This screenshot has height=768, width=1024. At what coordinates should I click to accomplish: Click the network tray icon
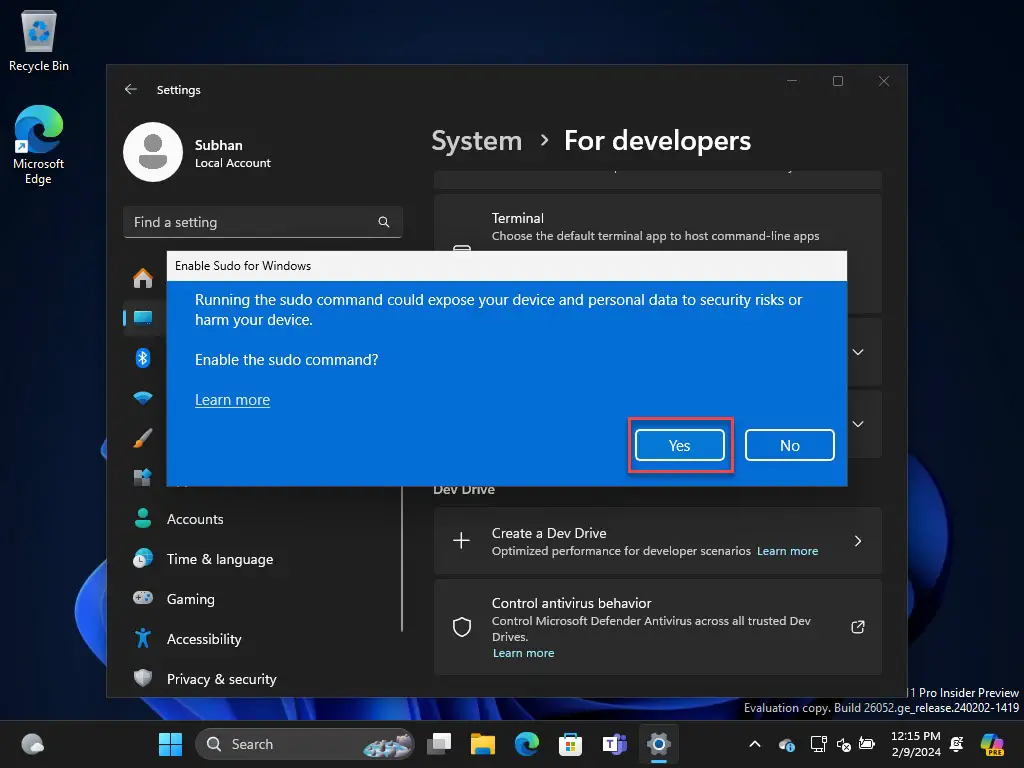tap(818, 744)
